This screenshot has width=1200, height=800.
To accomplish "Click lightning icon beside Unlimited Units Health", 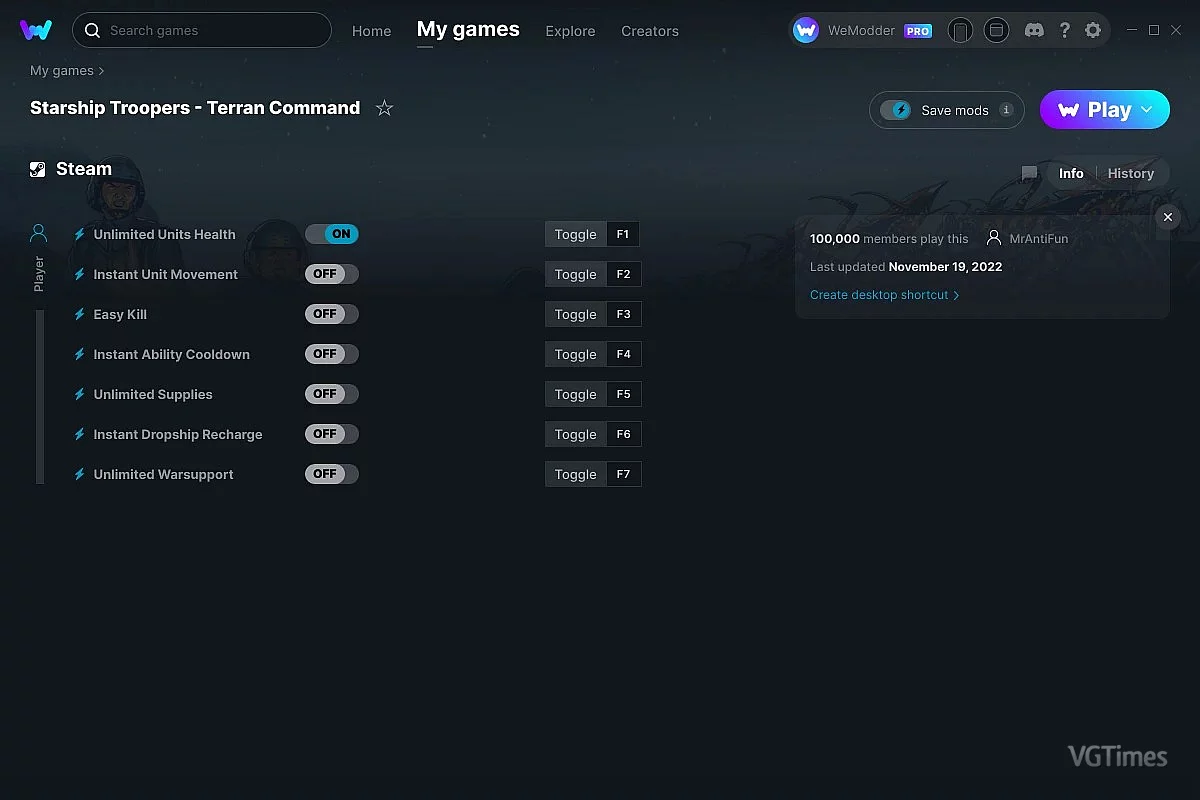I will (80, 235).
